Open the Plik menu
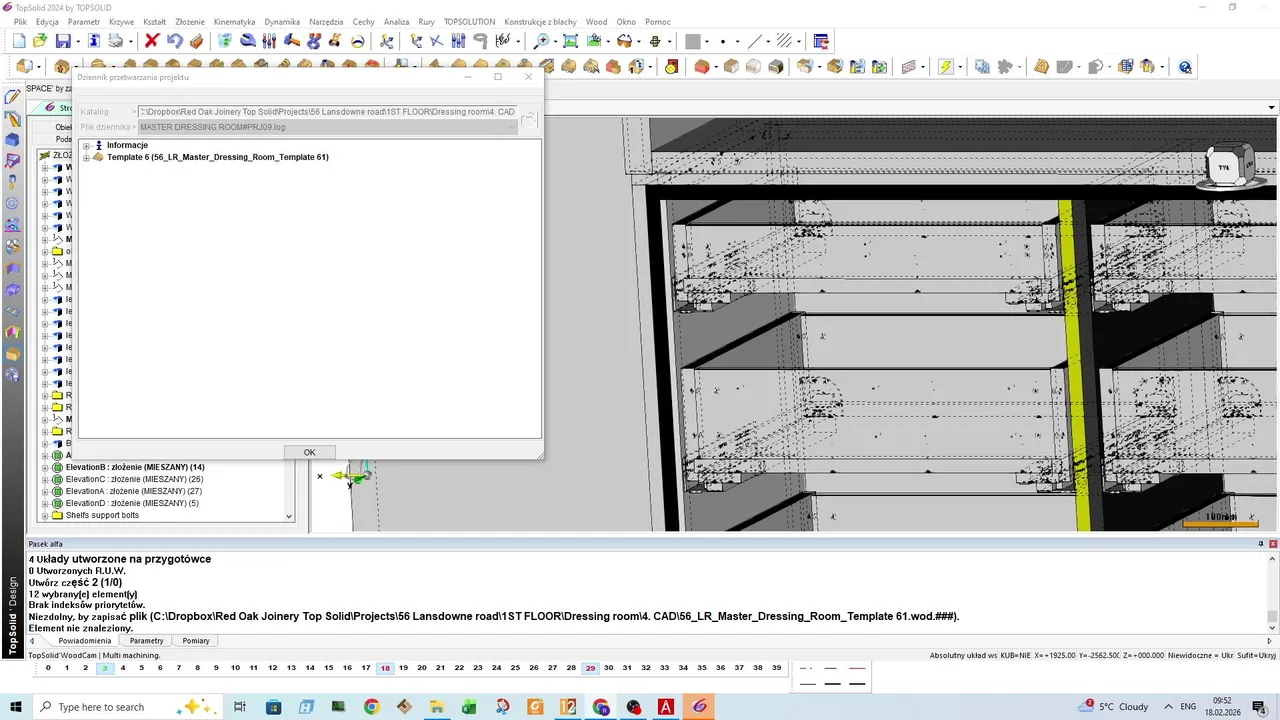 point(20,21)
